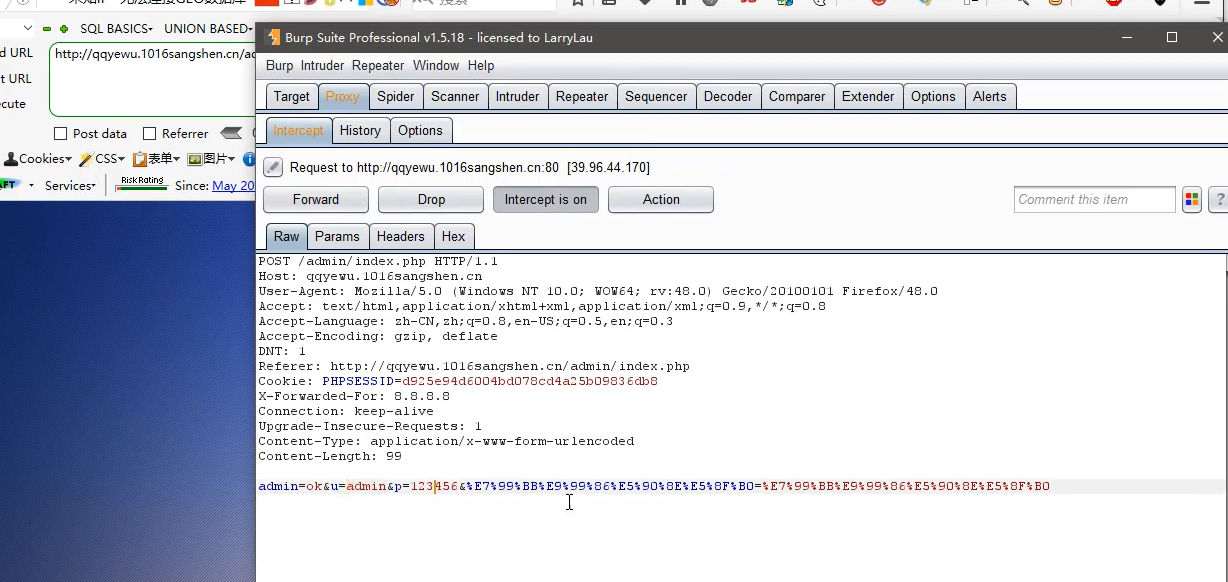Image resolution: width=1228 pixels, height=582 pixels.
Task: Switch to the Decoder tab
Action: (x=728, y=96)
